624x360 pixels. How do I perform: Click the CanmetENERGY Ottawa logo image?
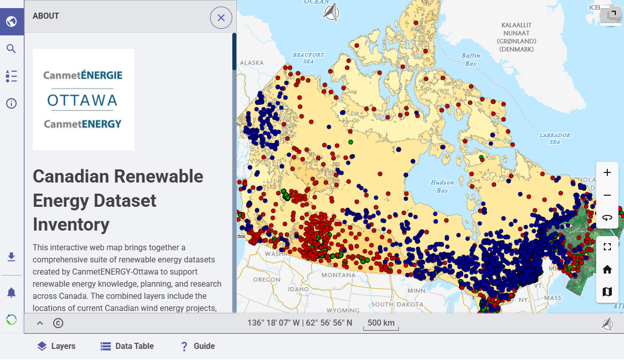tap(83, 99)
